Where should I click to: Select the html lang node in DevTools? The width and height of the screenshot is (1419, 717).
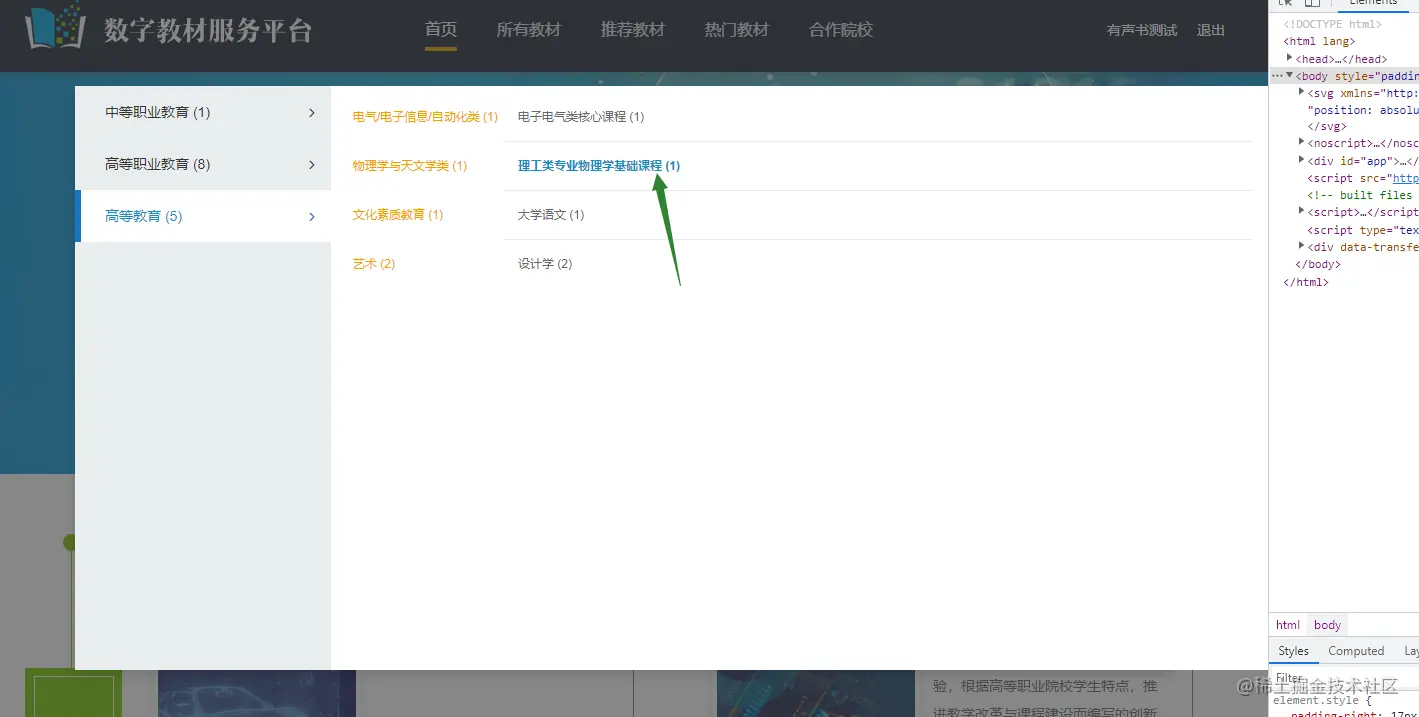click(1319, 42)
